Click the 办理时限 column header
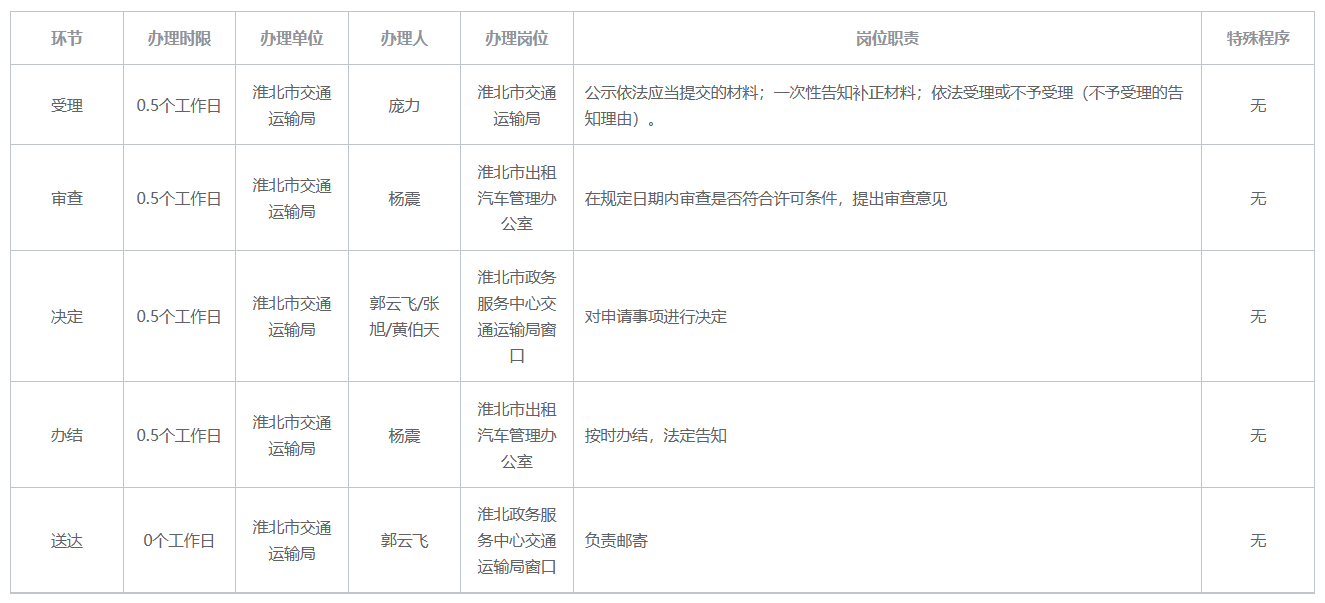The width and height of the screenshot is (1325, 603). coord(179,39)
